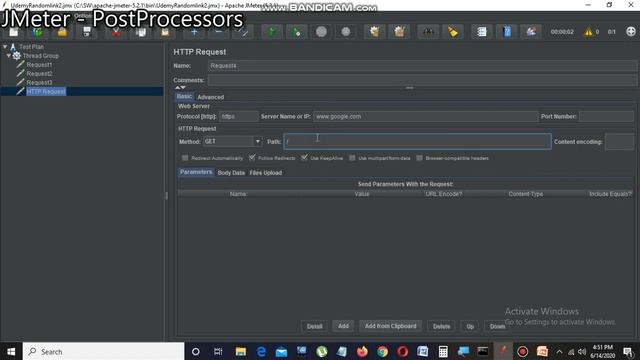Image resolution: width=640 pixels, height=360 pixels.
Task: Open JMeter Help icon
Action: (507, 32)
